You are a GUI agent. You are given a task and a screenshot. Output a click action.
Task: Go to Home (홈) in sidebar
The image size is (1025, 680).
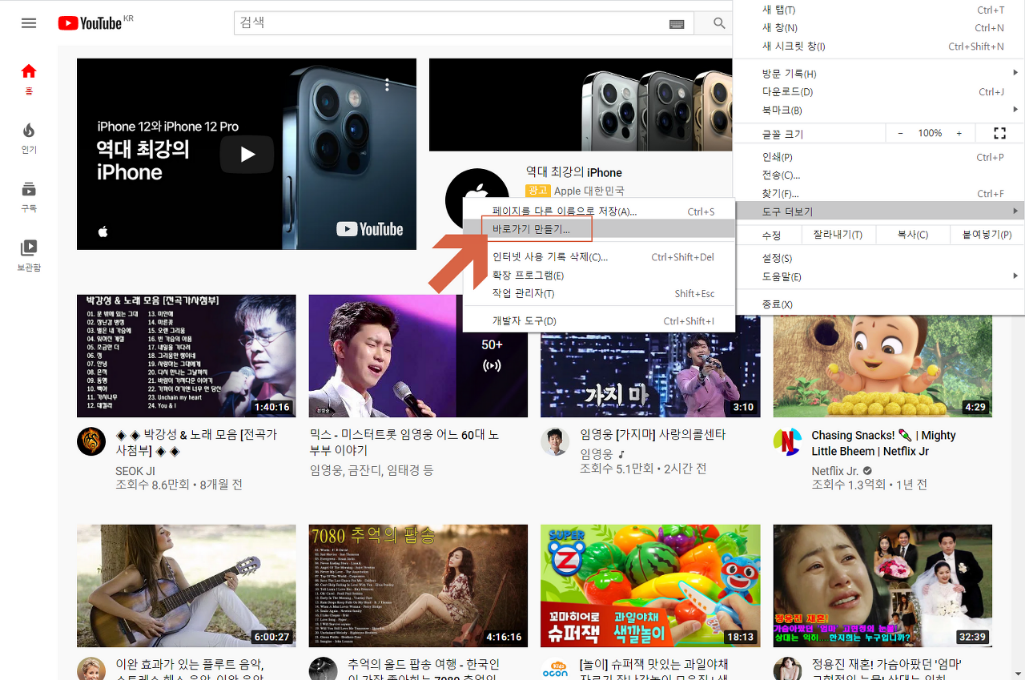point(29,79)
